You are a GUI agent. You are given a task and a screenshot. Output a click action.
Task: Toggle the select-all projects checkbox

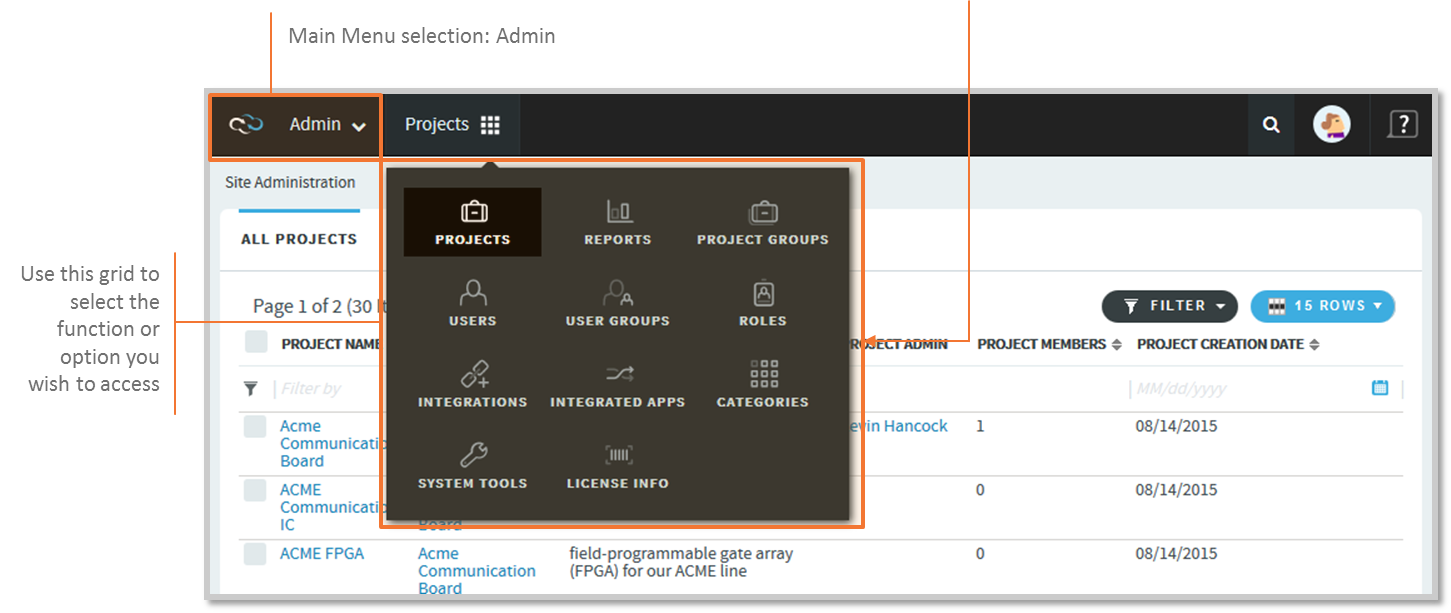point(256,342)
